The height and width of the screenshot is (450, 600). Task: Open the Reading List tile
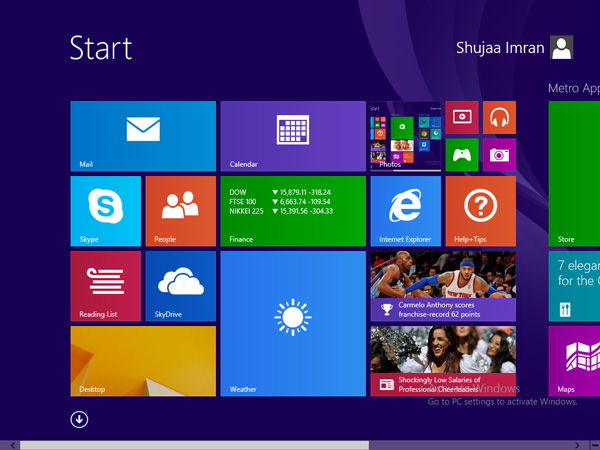tap(106, 286)
